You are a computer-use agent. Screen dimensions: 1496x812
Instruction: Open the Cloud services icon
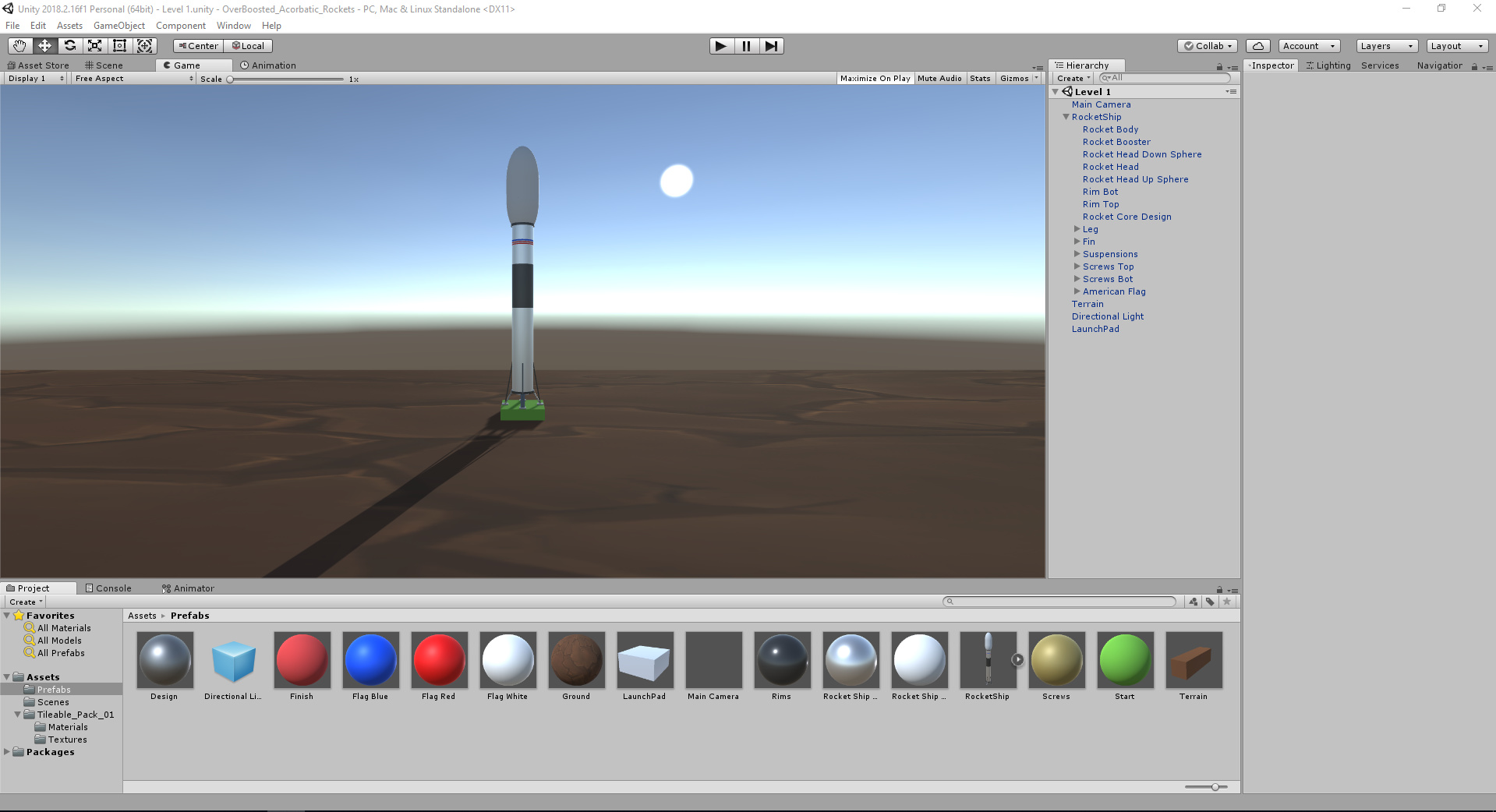pyautogui.click(x=1257, y=46)
